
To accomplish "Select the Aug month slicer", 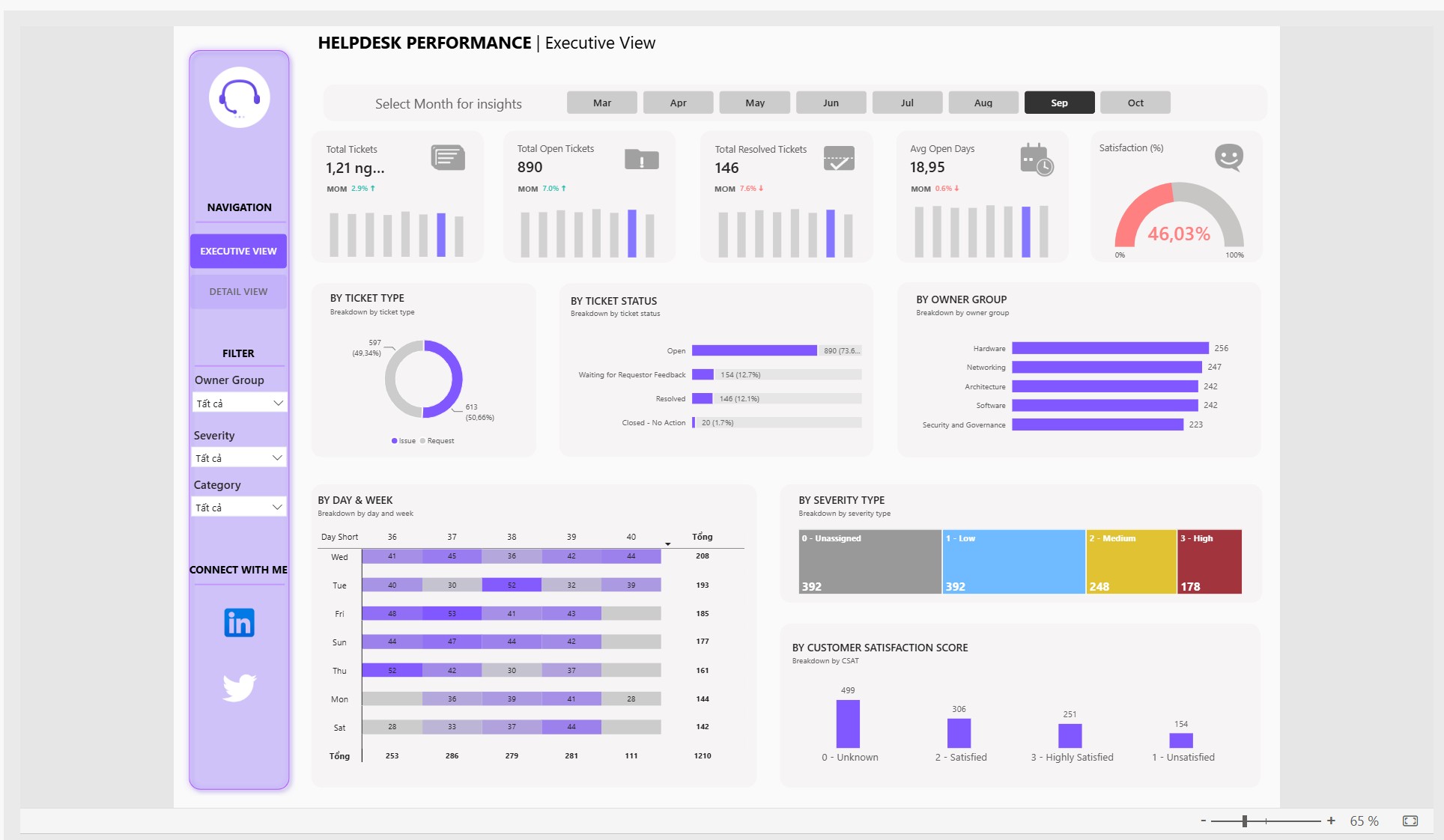I will (x=983, y=103).
